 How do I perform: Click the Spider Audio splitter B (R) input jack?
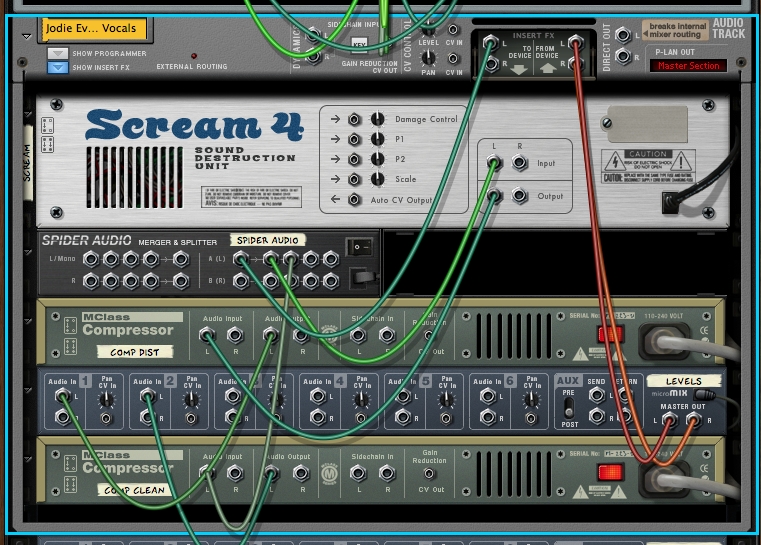tap(241, 281)
